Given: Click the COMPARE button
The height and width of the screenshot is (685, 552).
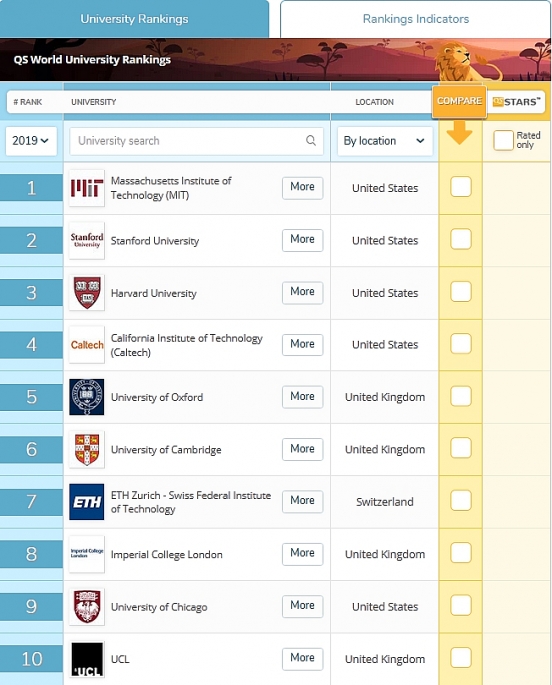Looking at the screenshot, I should click(459, 101).
